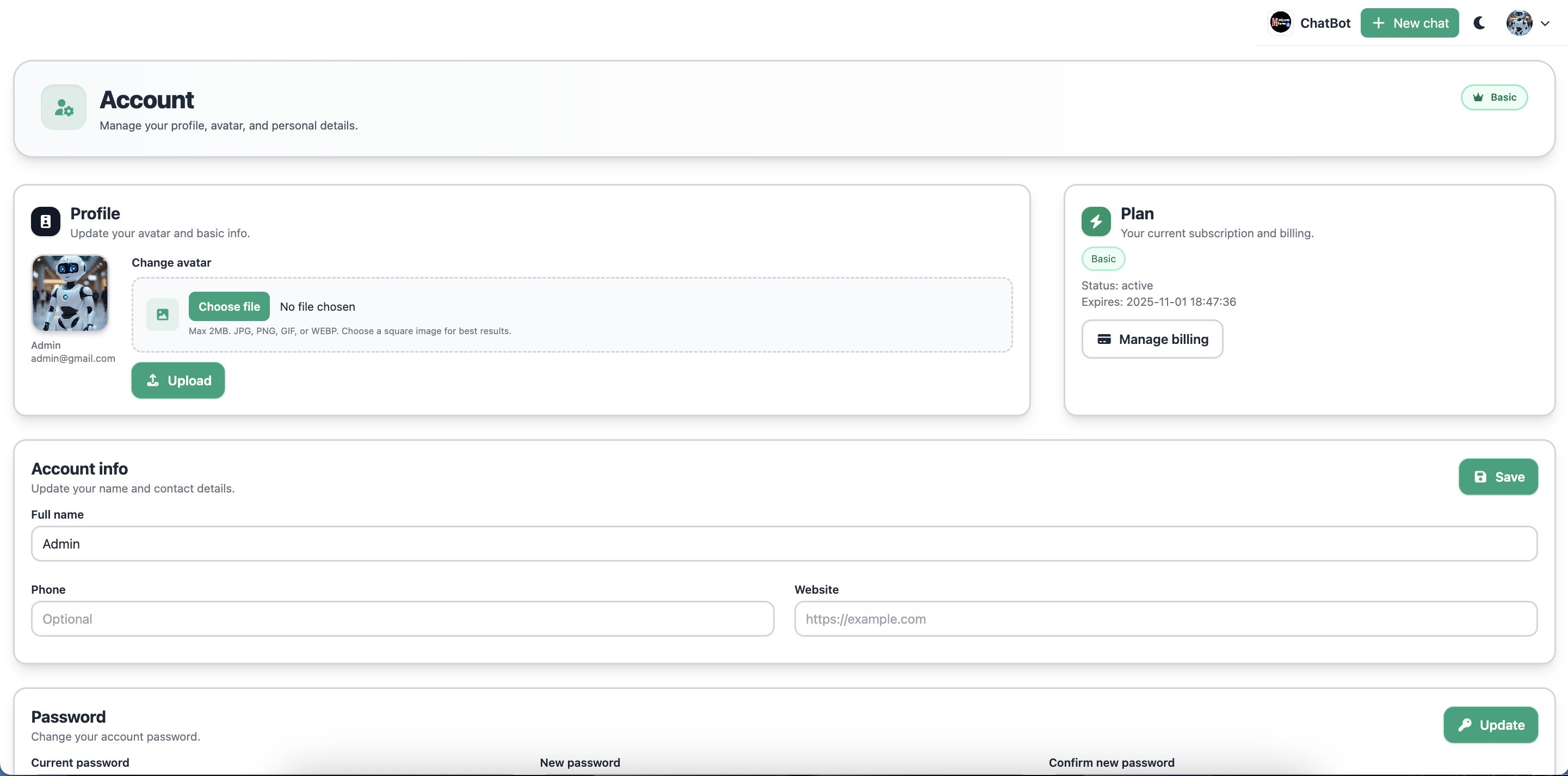
Task: Click the image placeholder icon in the upload area
Action: pyautogui.click(x=163, y=315)
